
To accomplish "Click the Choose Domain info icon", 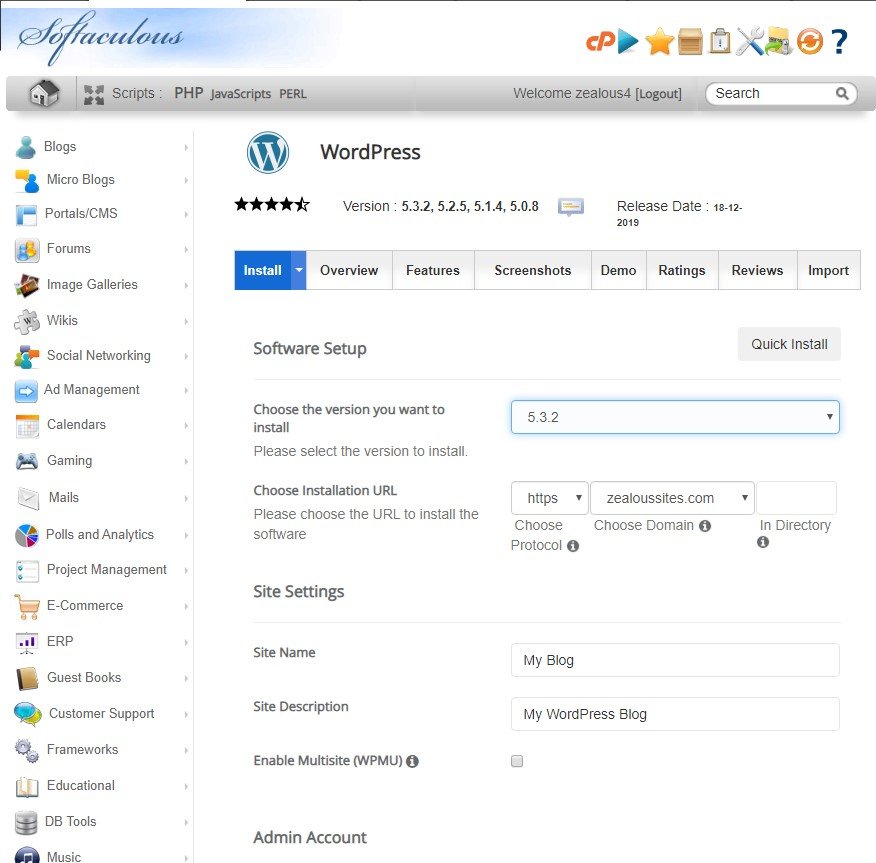I will pos(705,526).
